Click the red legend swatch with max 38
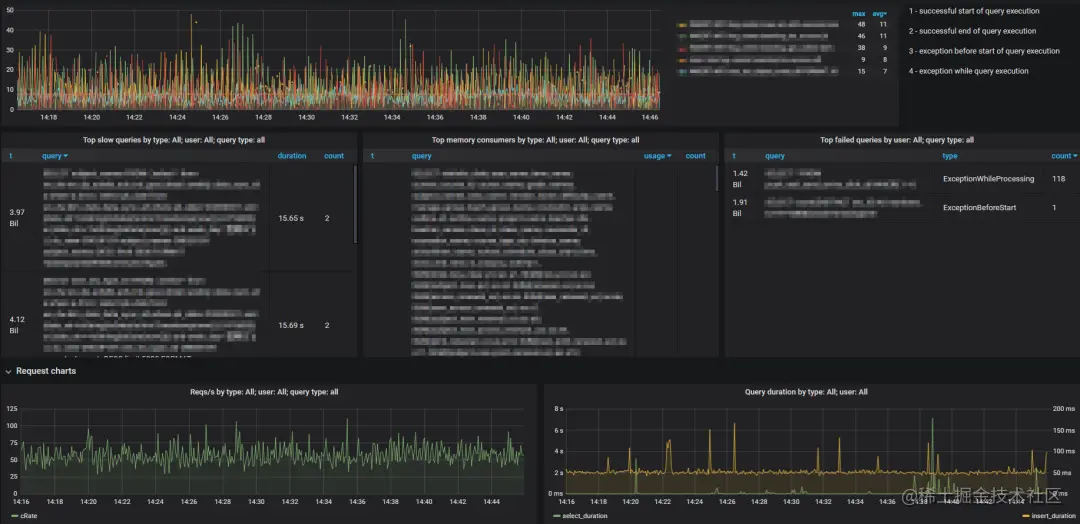The height and width of the screenshot is (524, 1080). click(683, 49)
